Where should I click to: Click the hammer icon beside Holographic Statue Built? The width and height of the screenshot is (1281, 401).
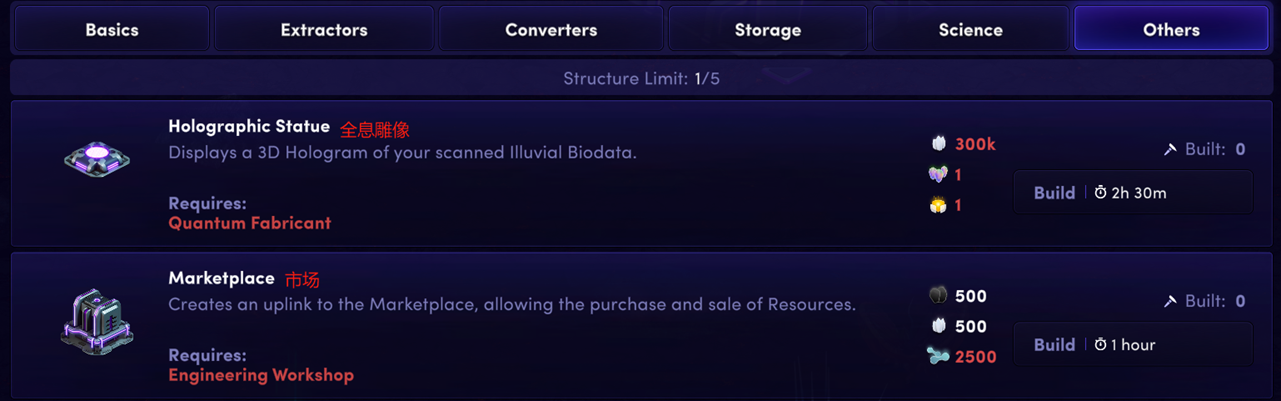1170,150
